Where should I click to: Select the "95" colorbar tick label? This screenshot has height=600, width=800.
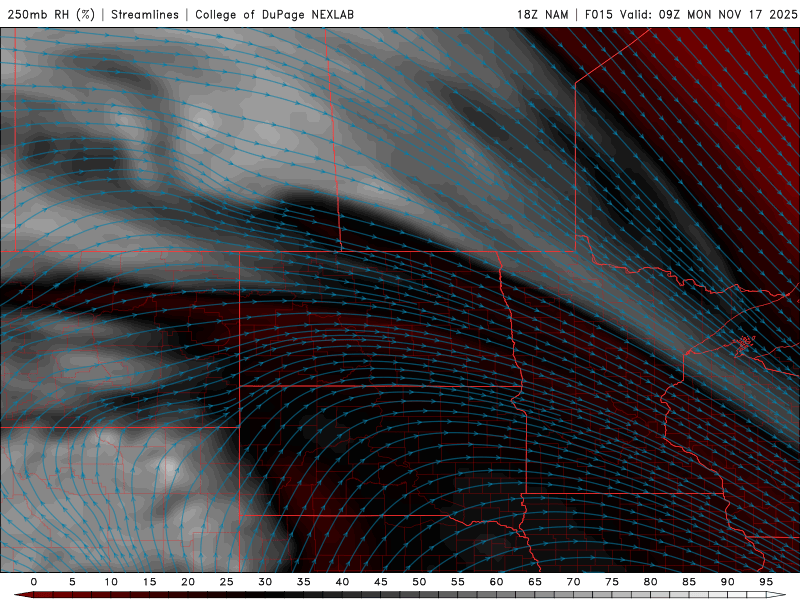click(x=766, y=582)
